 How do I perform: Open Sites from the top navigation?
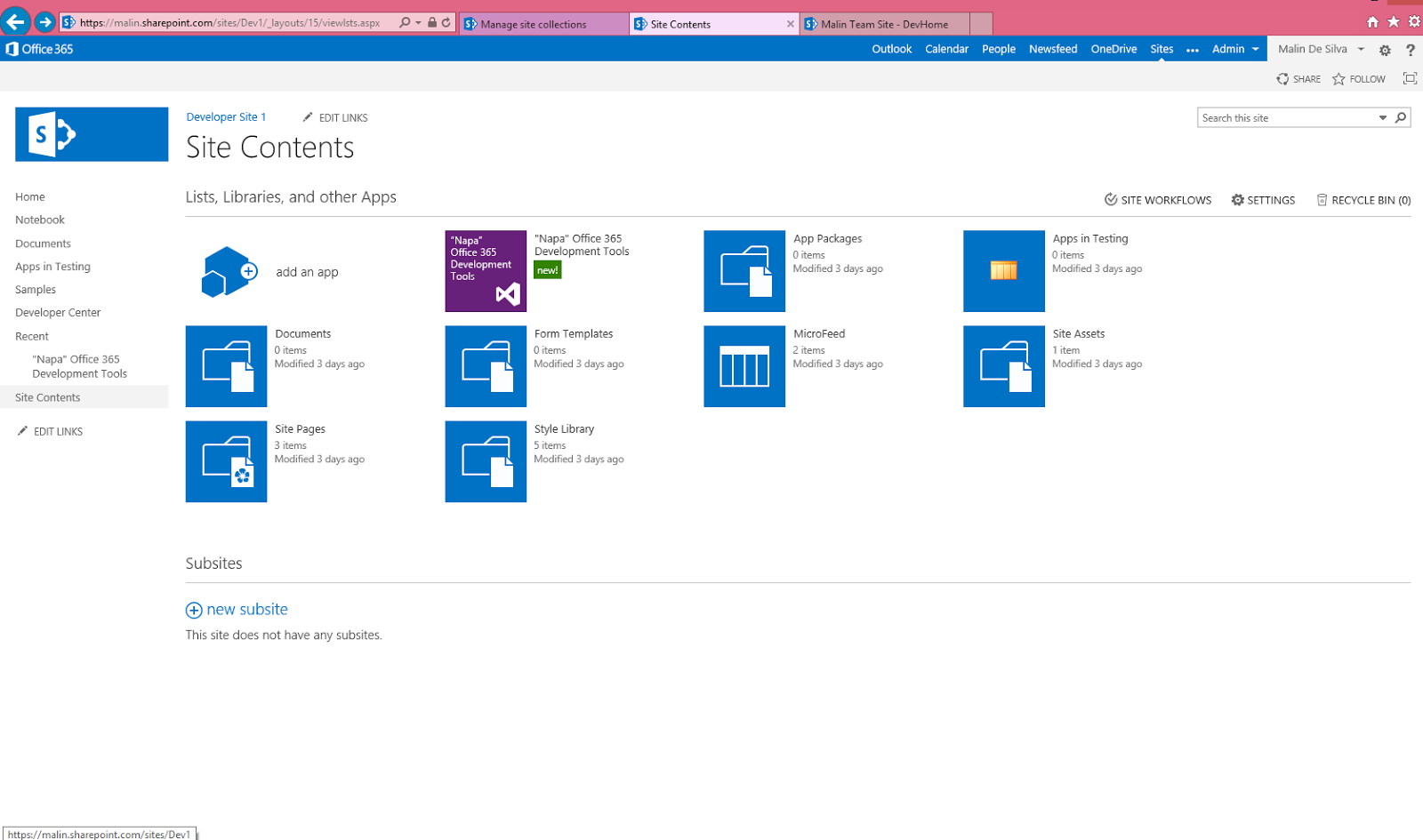(1162, 49)
